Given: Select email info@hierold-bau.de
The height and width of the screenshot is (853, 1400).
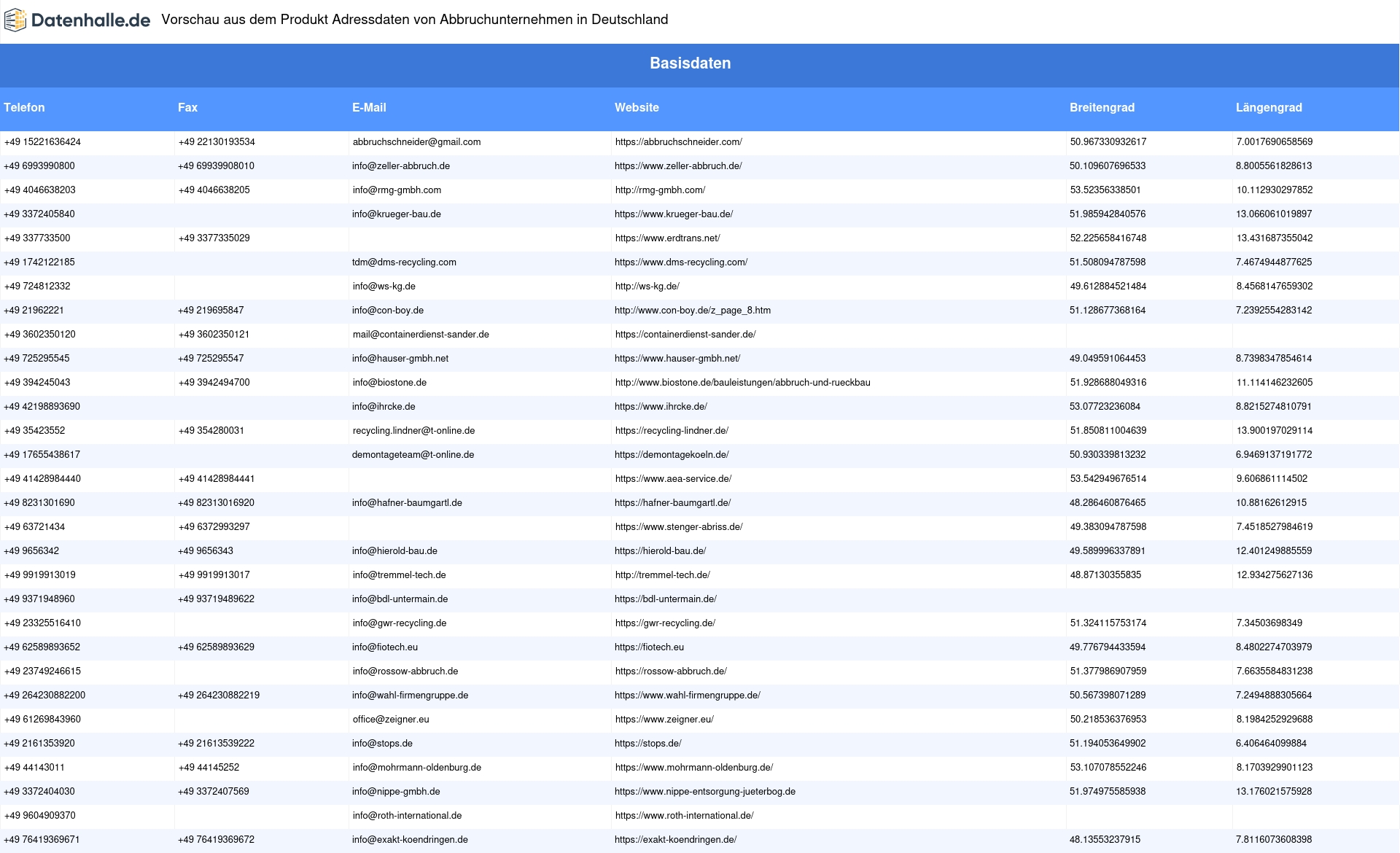Looking at the screenshot, I should 394,551.
